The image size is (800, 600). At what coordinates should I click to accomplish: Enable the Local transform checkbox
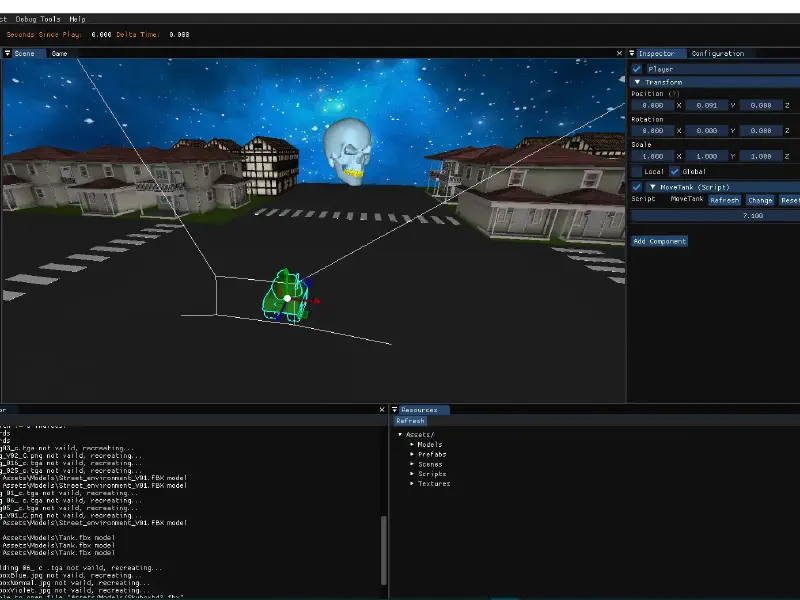coord(635,171)
